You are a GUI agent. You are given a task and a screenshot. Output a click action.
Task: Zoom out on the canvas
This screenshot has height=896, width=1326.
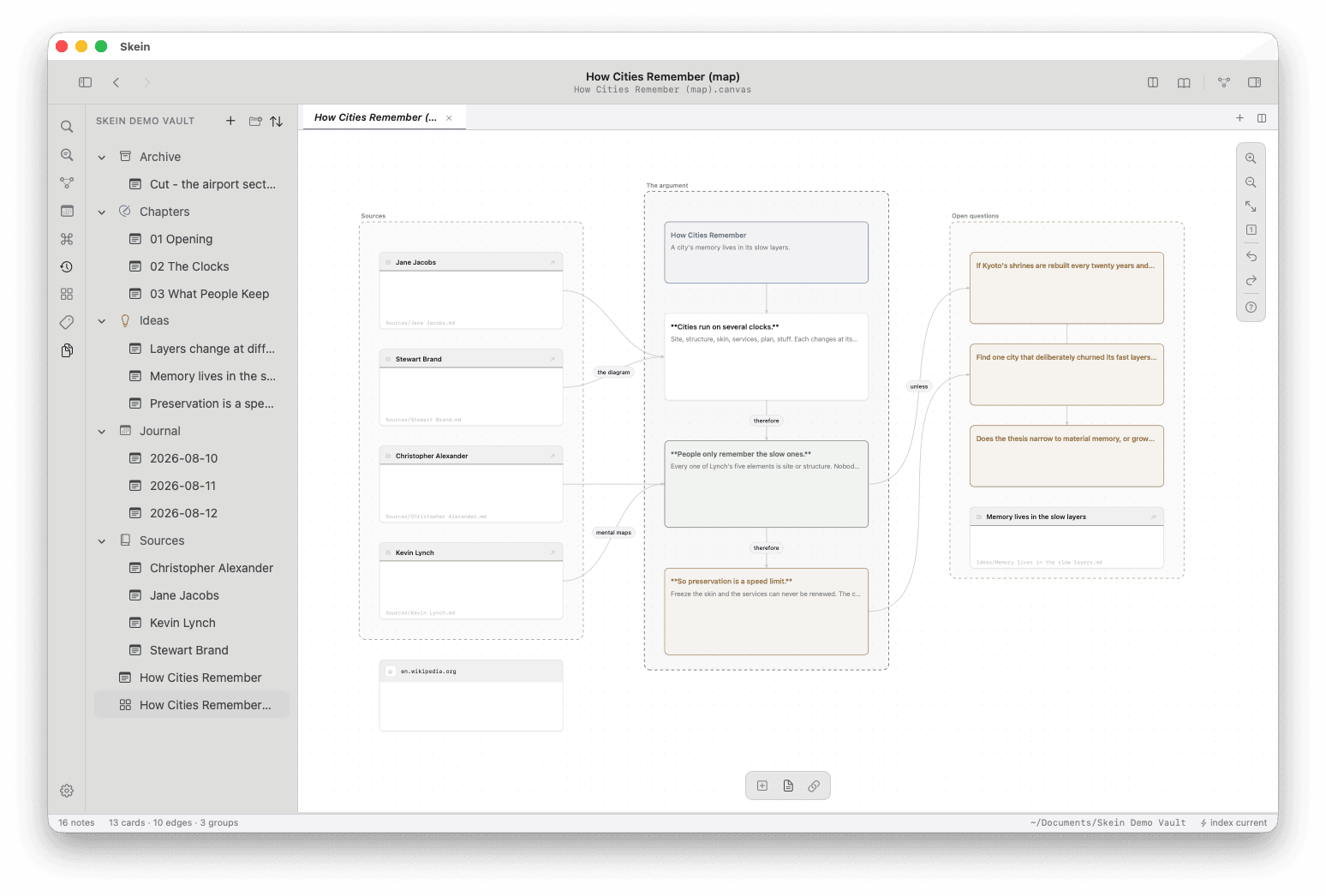tap(1251, 182)
